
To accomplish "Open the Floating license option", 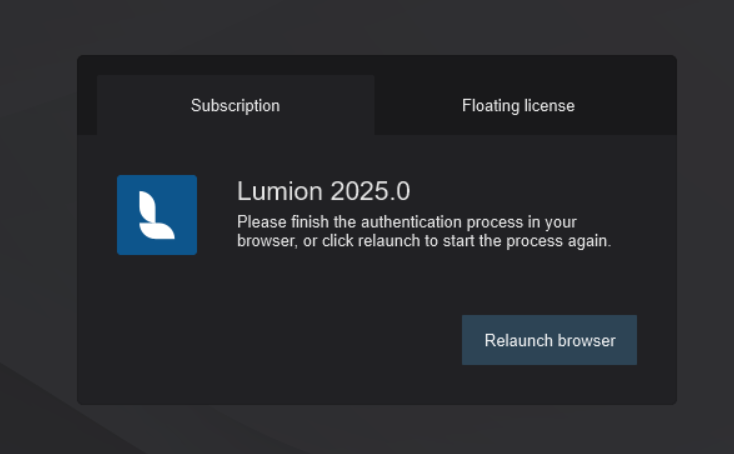I will (518, 106).
